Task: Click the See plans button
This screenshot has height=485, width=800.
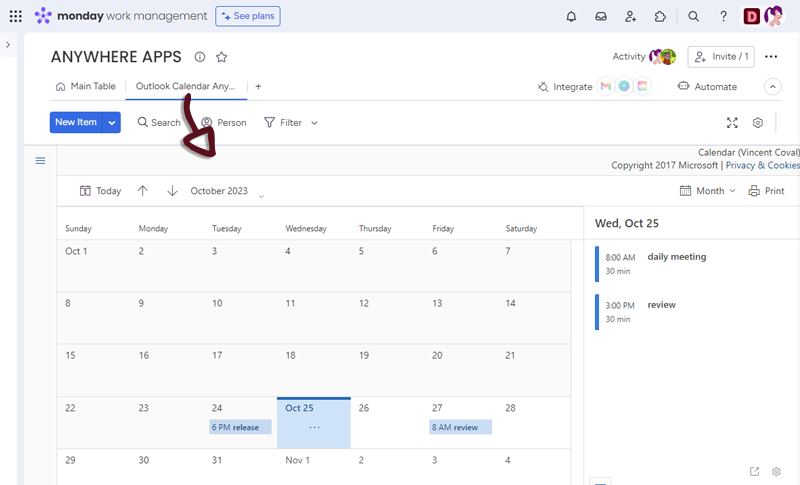Action: (248, 16)
